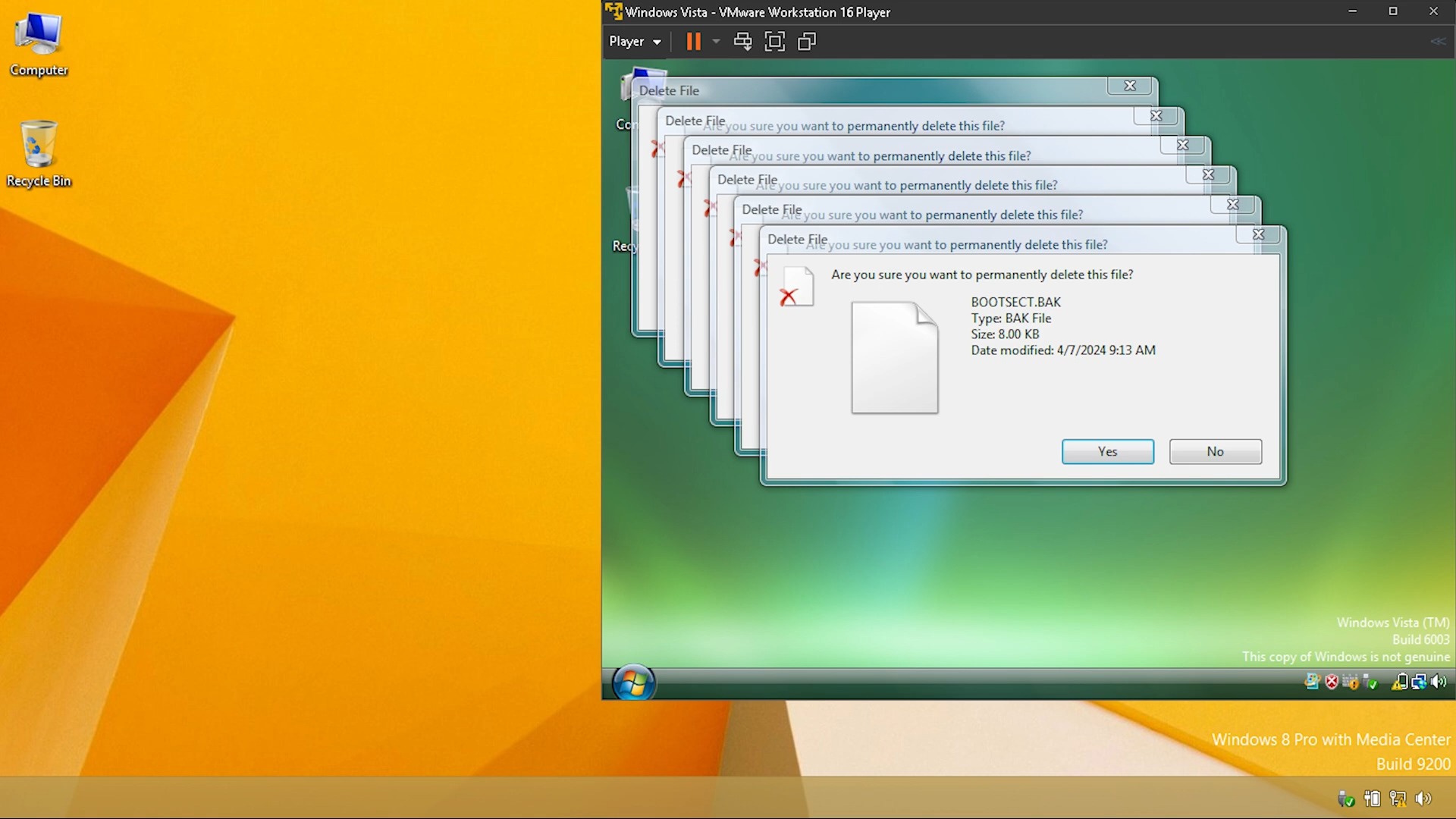1456x819 pixels.
Task: Click the Vista red security shield tray icon
Action: pos(1332,682)
